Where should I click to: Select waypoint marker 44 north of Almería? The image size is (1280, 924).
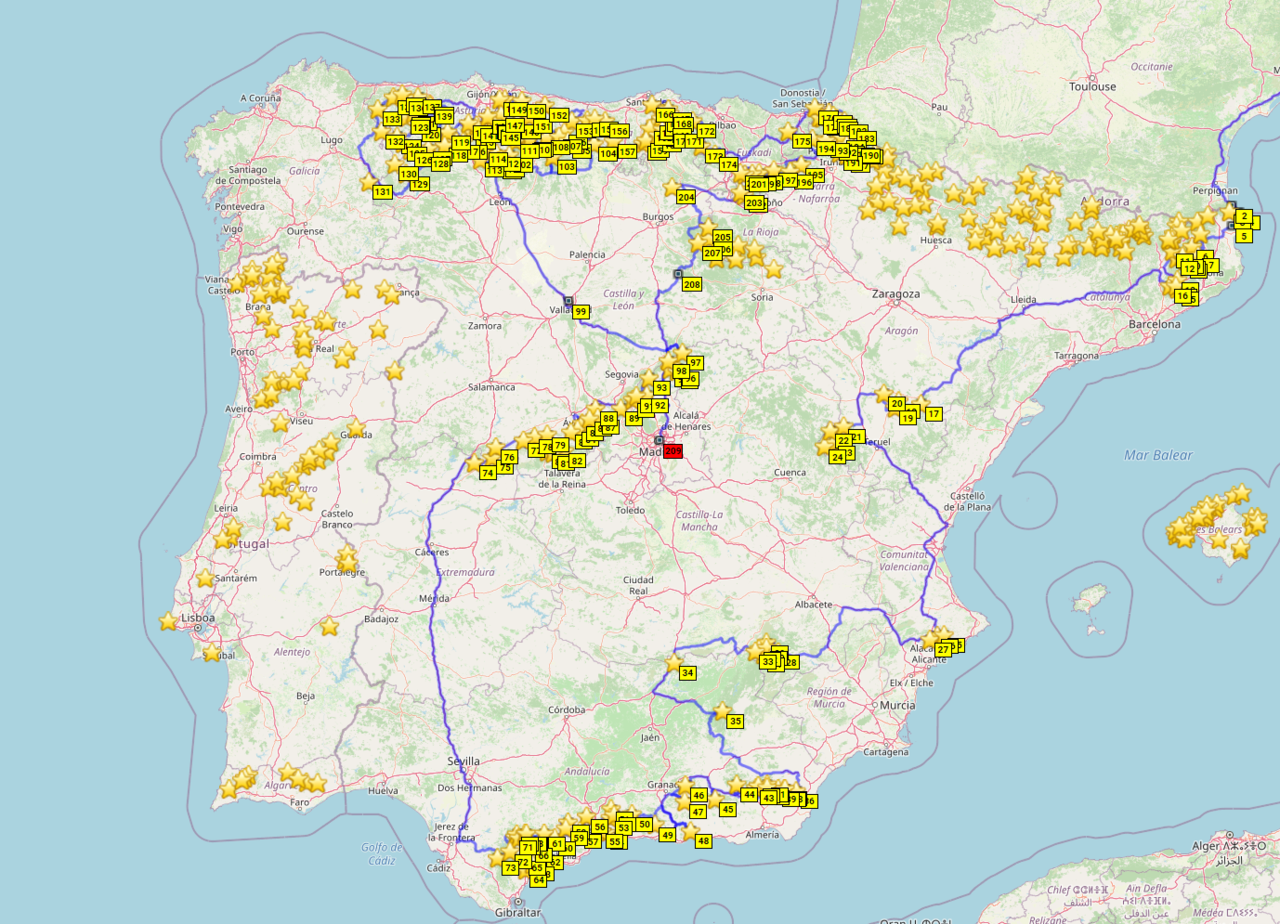point(749,794)
